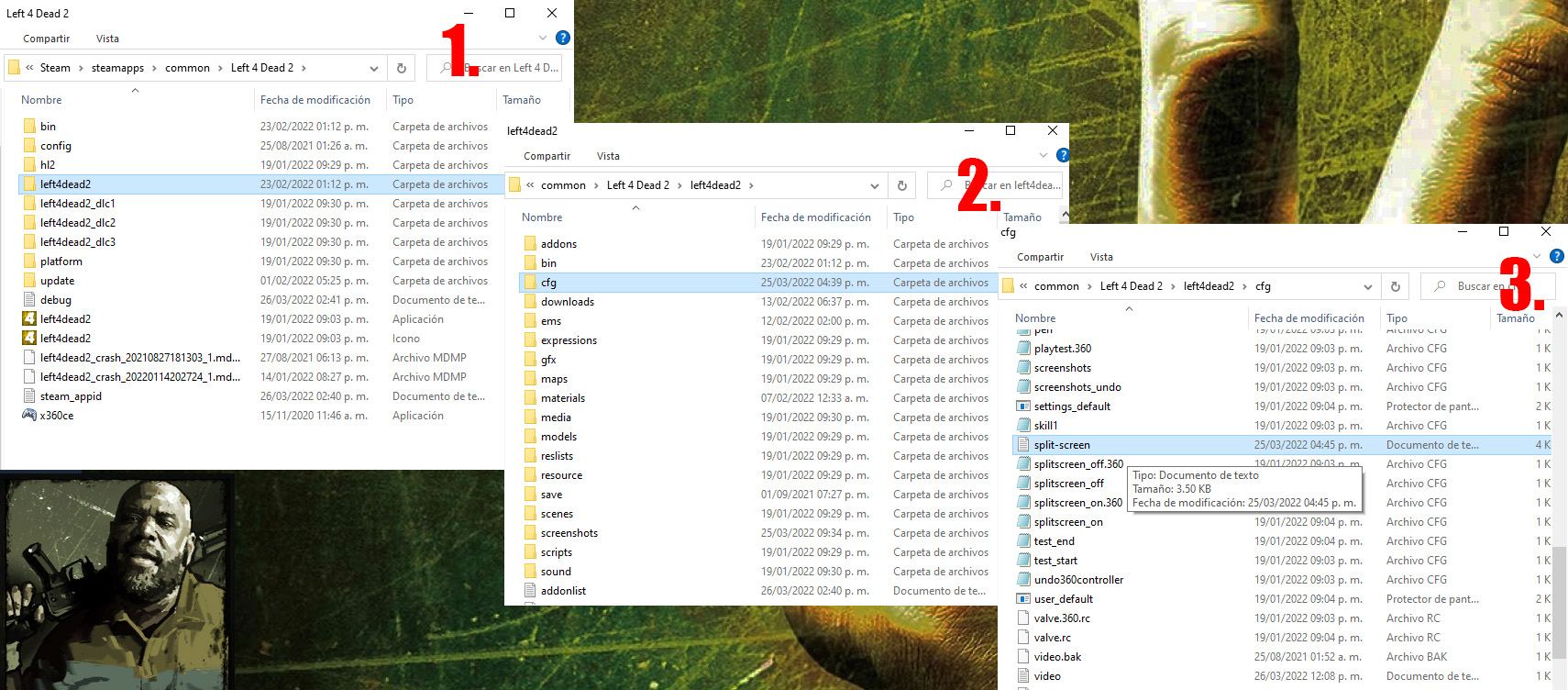Image resolution: width=1568 pixels, height=690 pixels.
Task: Select the valve.rc file icon
Action: pos(1023,638)
